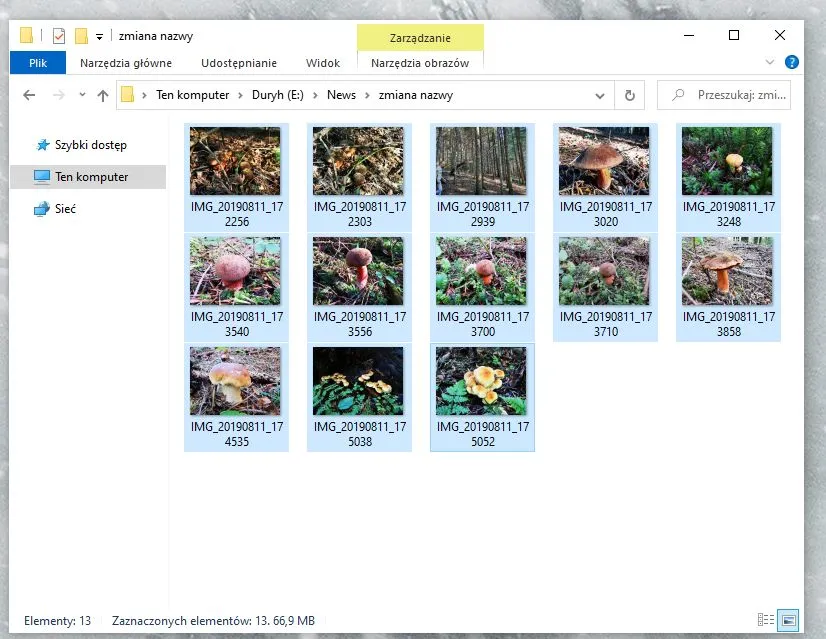Switch to the Widok ribbon tab
The image size is (826, 639).
pos(322,62)
